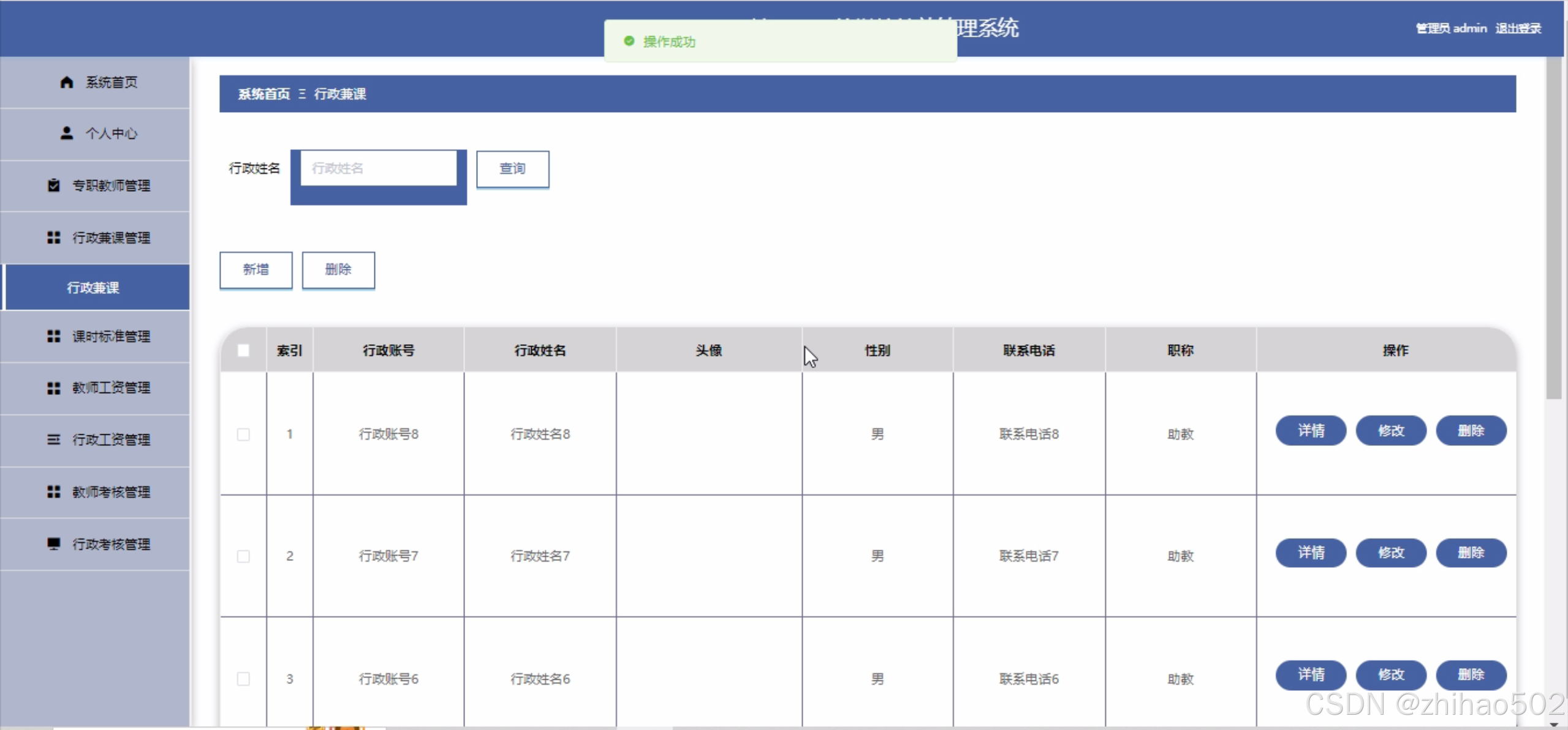Open 详情 for 行政姓名8 row
The image size is (1568, 730).
[x=1310, y=431]
